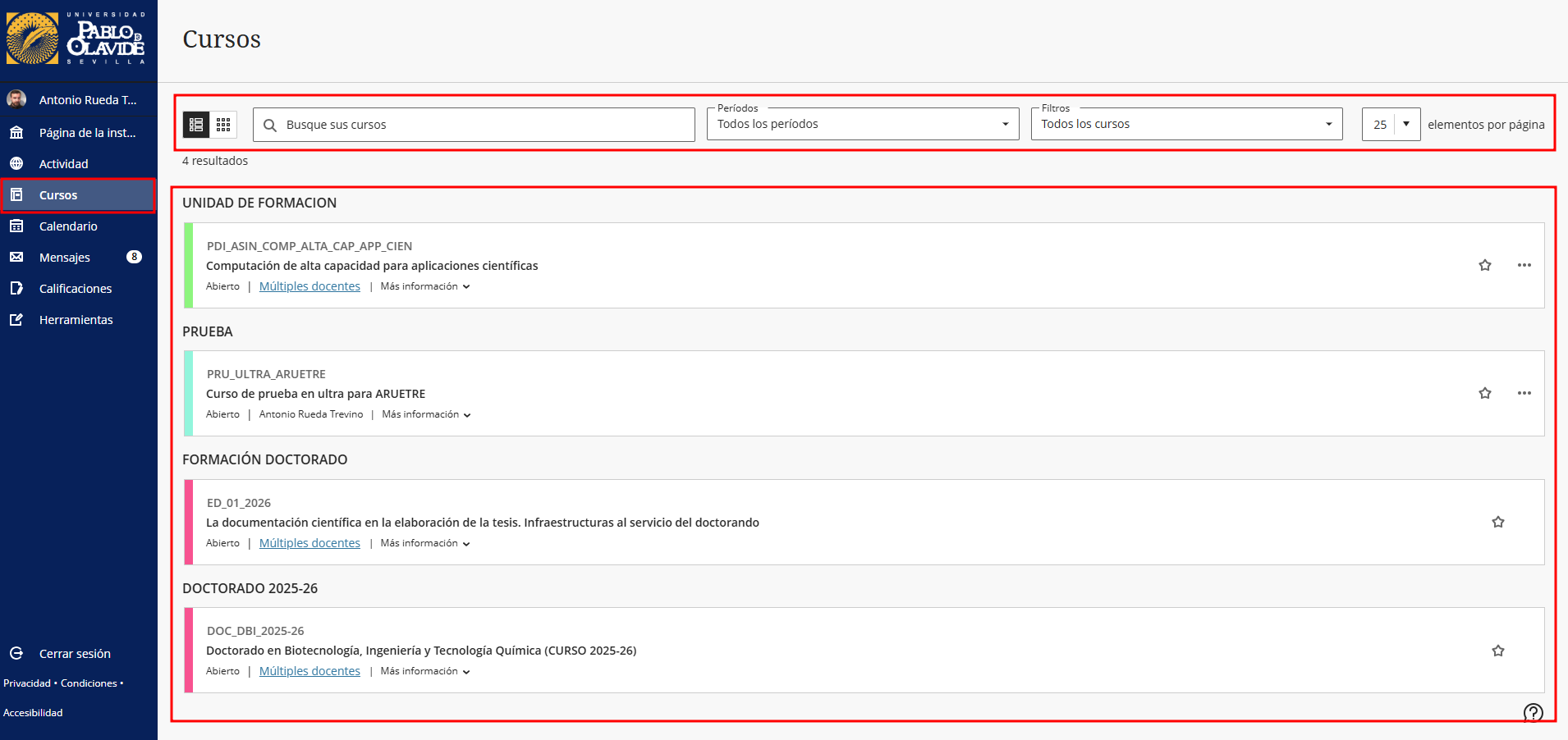Image resolution: width=1568 pixels, height=740 pixels.
Task: Click the green color bar of PDI_ASIN course
Action: [189, 265]
